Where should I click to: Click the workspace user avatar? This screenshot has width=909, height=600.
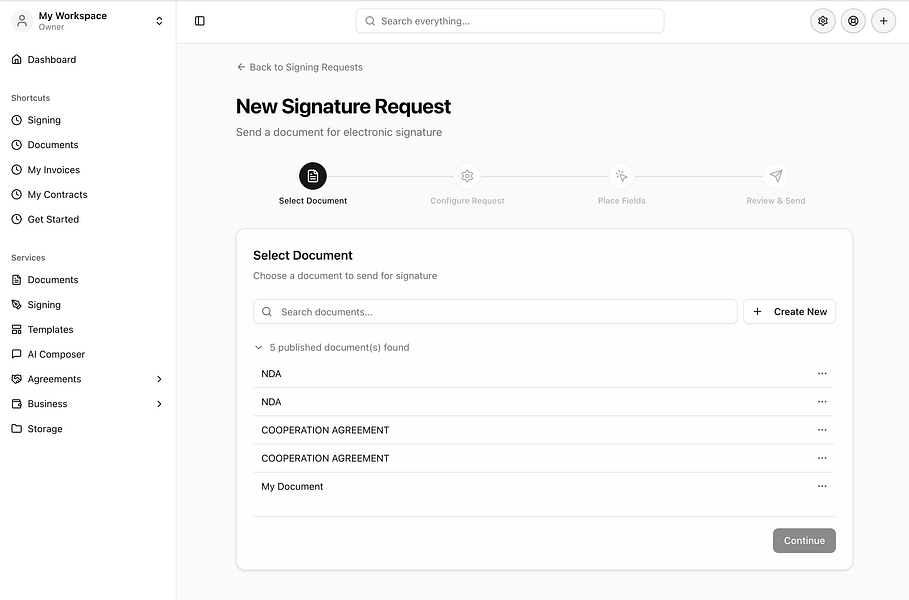[x=22, y=21]
